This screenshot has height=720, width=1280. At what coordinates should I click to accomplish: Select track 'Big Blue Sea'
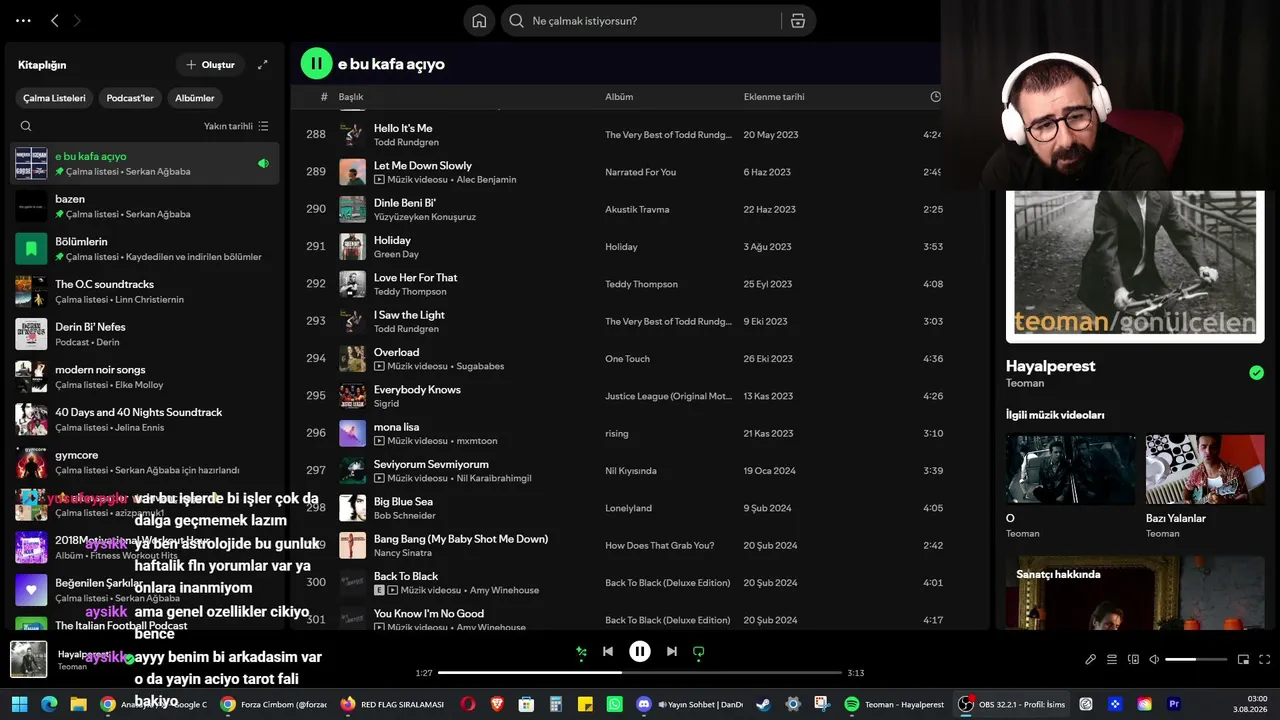[403, 502]
